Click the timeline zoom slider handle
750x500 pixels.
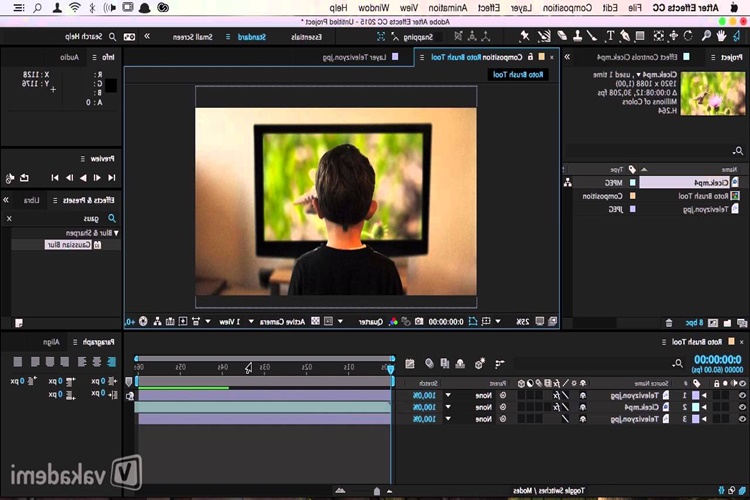377,491
